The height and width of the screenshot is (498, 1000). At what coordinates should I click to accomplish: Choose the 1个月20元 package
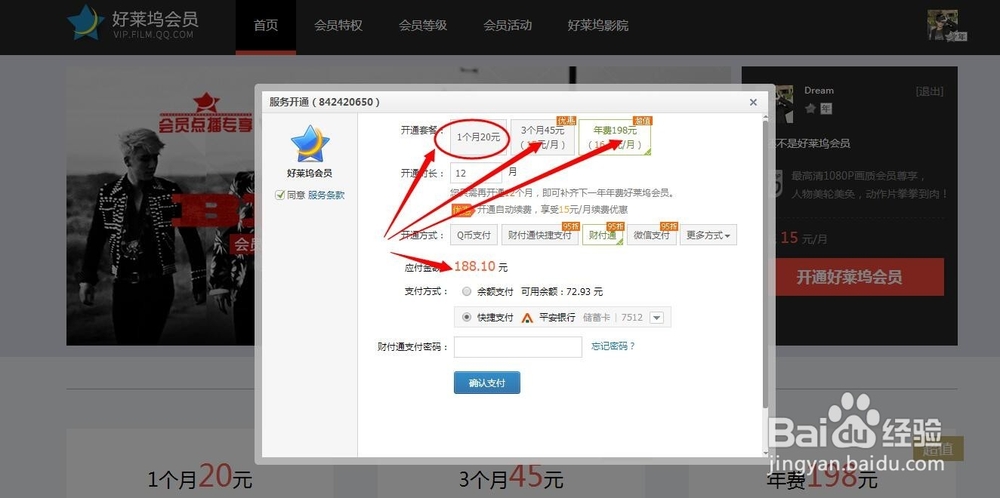(x=478, y=137)
